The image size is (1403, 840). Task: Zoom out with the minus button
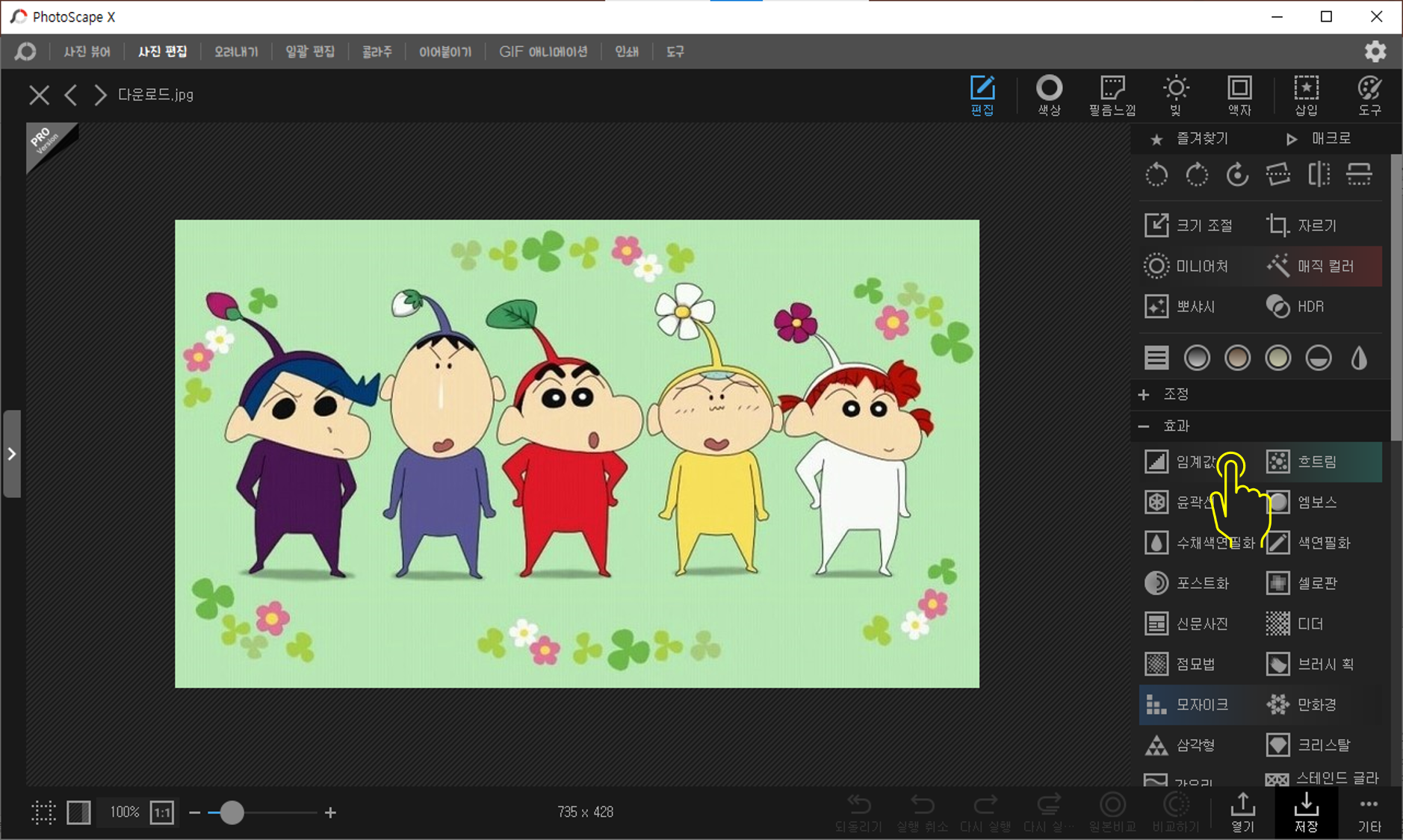point(195,812)
